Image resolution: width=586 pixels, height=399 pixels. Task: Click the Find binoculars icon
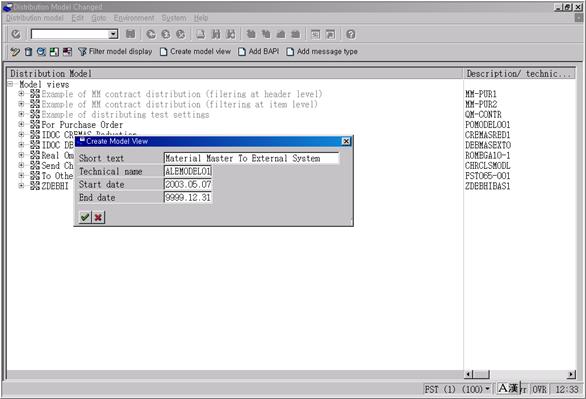[x=216, y=34]
